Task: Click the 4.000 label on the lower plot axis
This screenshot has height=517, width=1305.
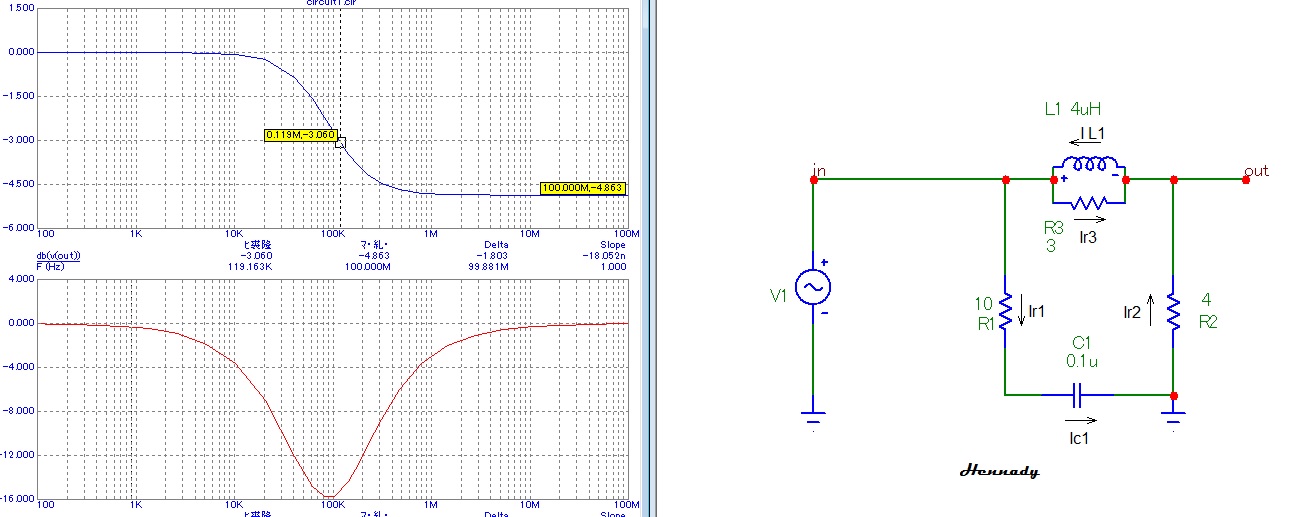Action: 21,279
